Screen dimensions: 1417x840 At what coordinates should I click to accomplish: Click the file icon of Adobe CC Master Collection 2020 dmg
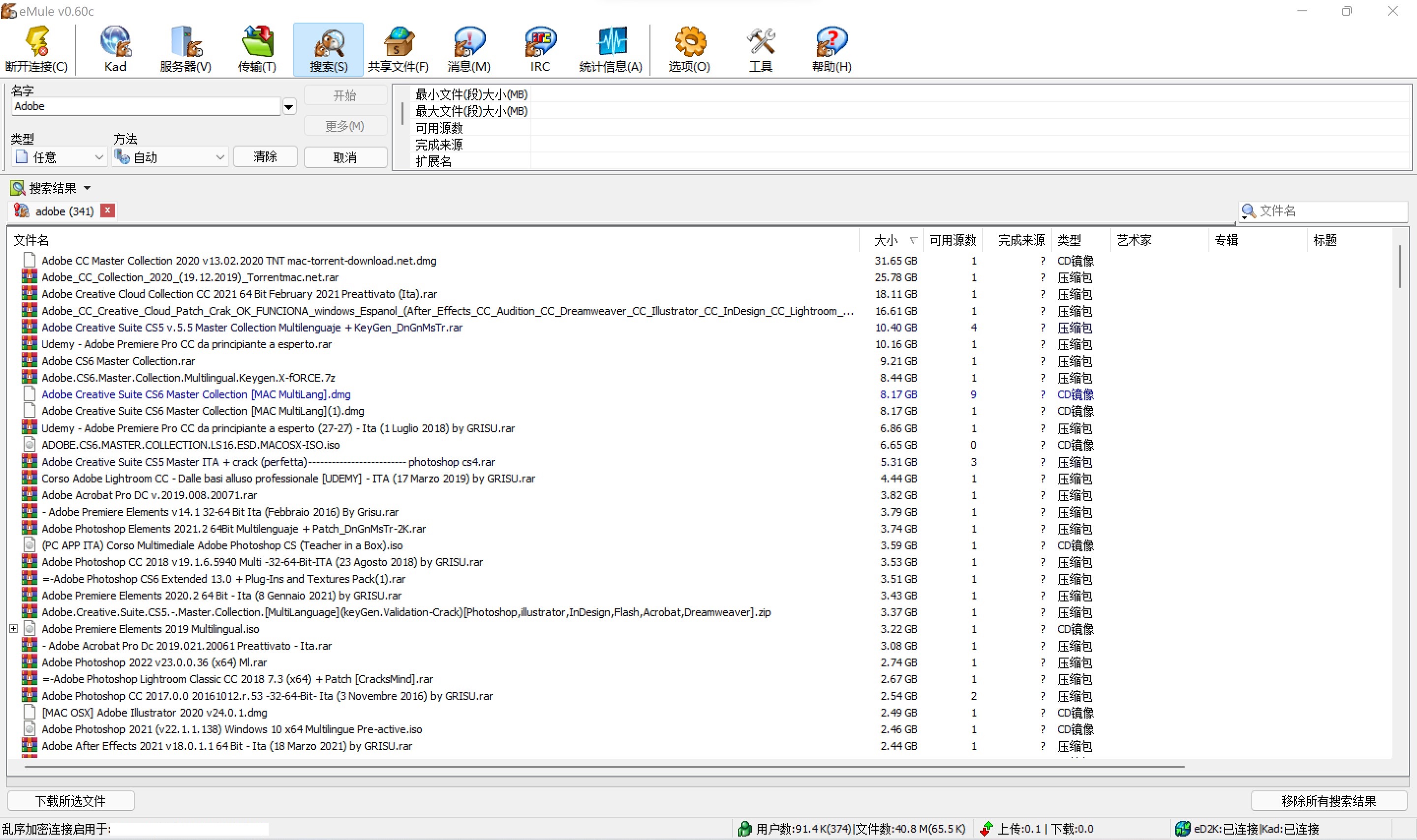coord(30,260)
